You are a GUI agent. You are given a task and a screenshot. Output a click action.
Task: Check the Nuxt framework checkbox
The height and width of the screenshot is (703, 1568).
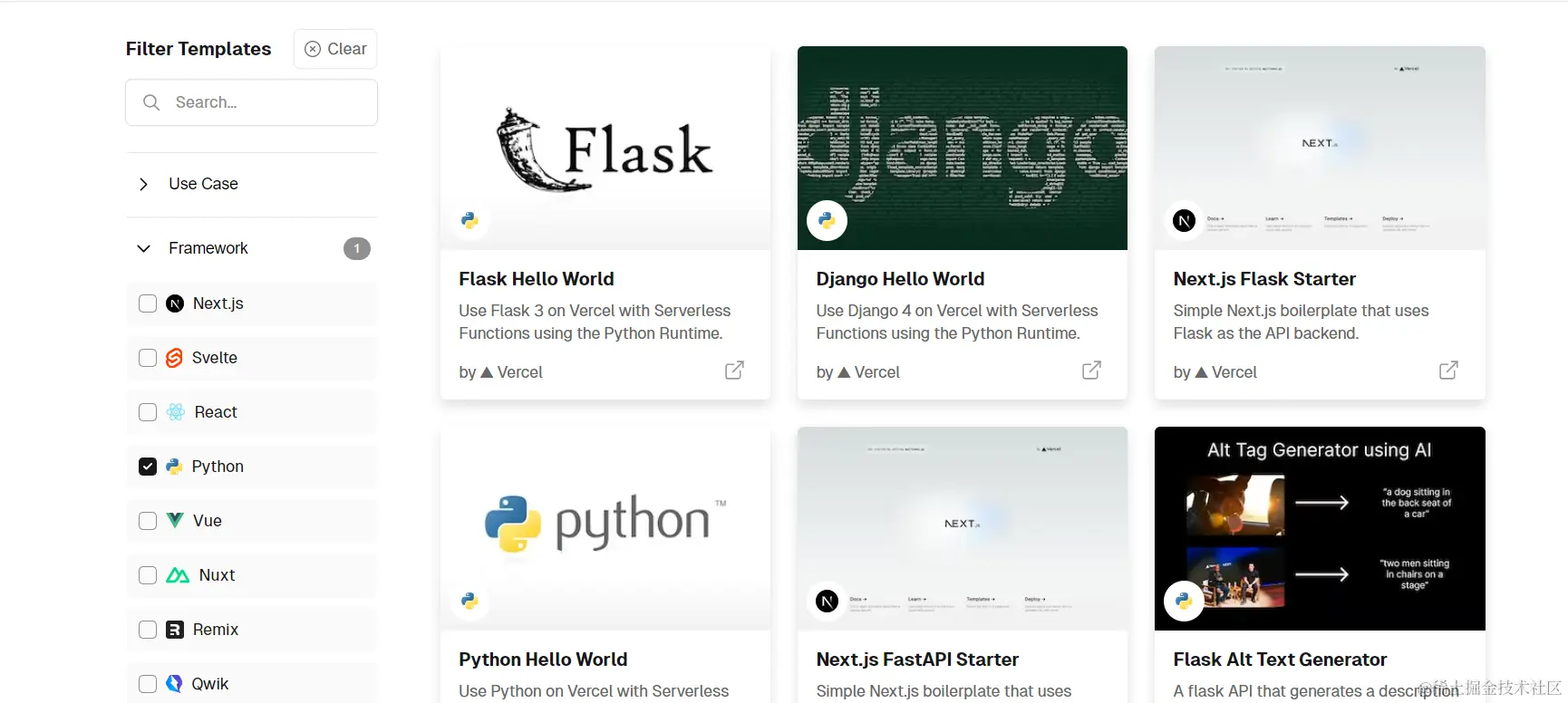coord(148,575)
